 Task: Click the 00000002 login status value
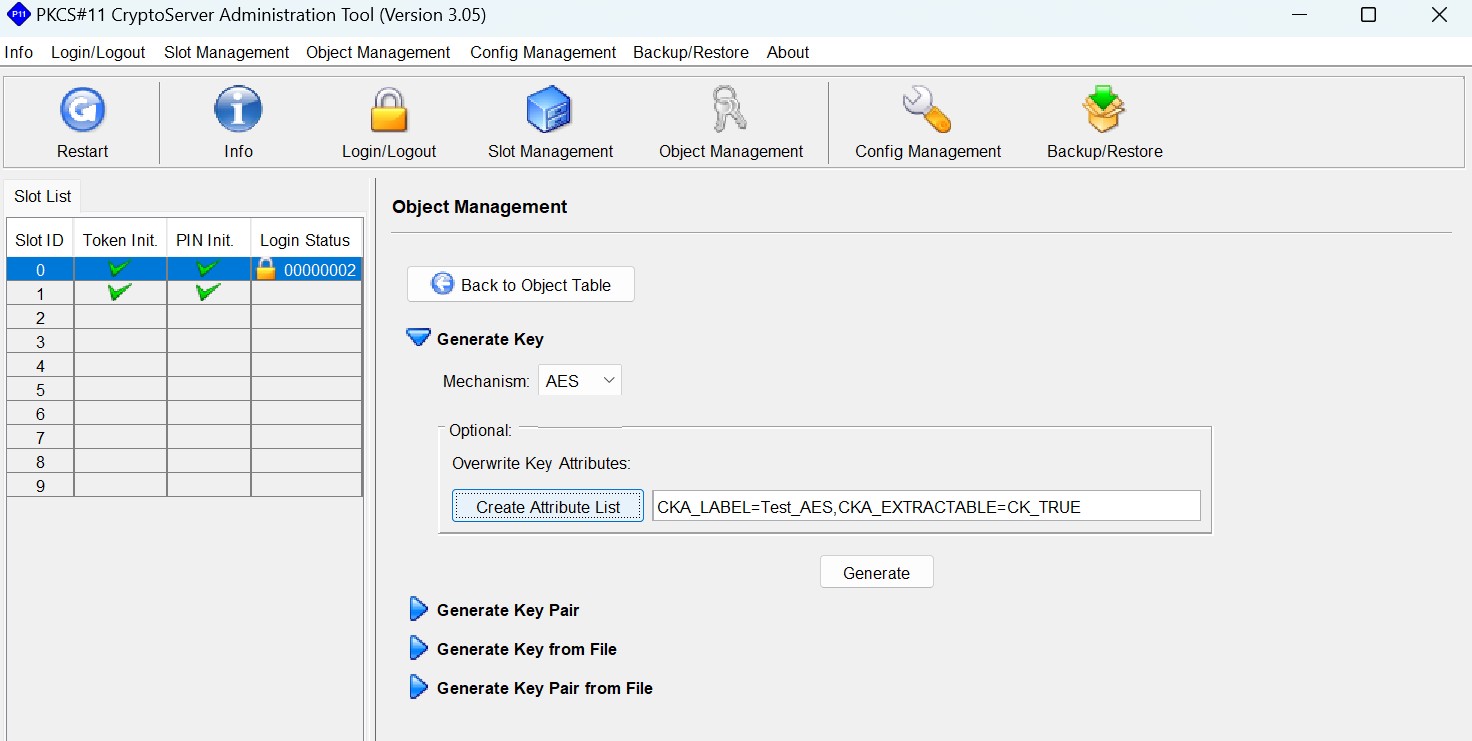[x=320, y=270]
